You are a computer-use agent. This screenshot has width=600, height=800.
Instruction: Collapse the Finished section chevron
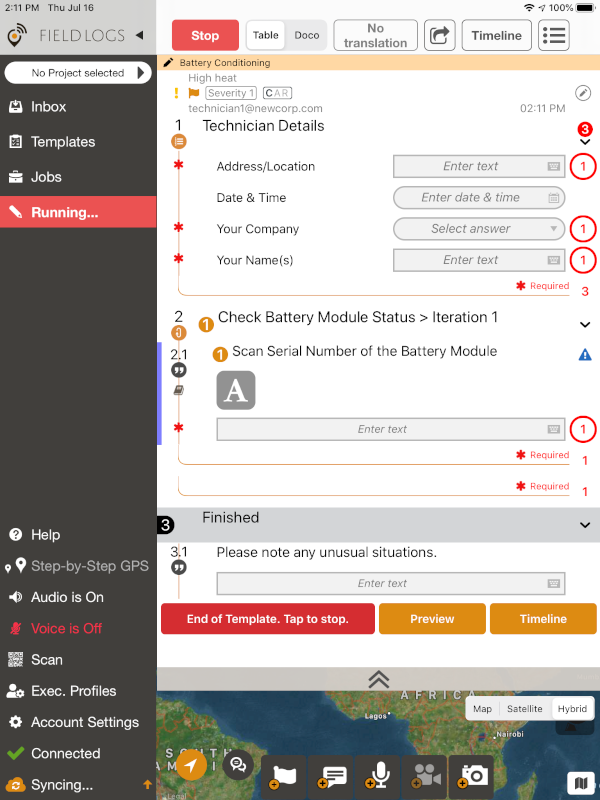585,524
